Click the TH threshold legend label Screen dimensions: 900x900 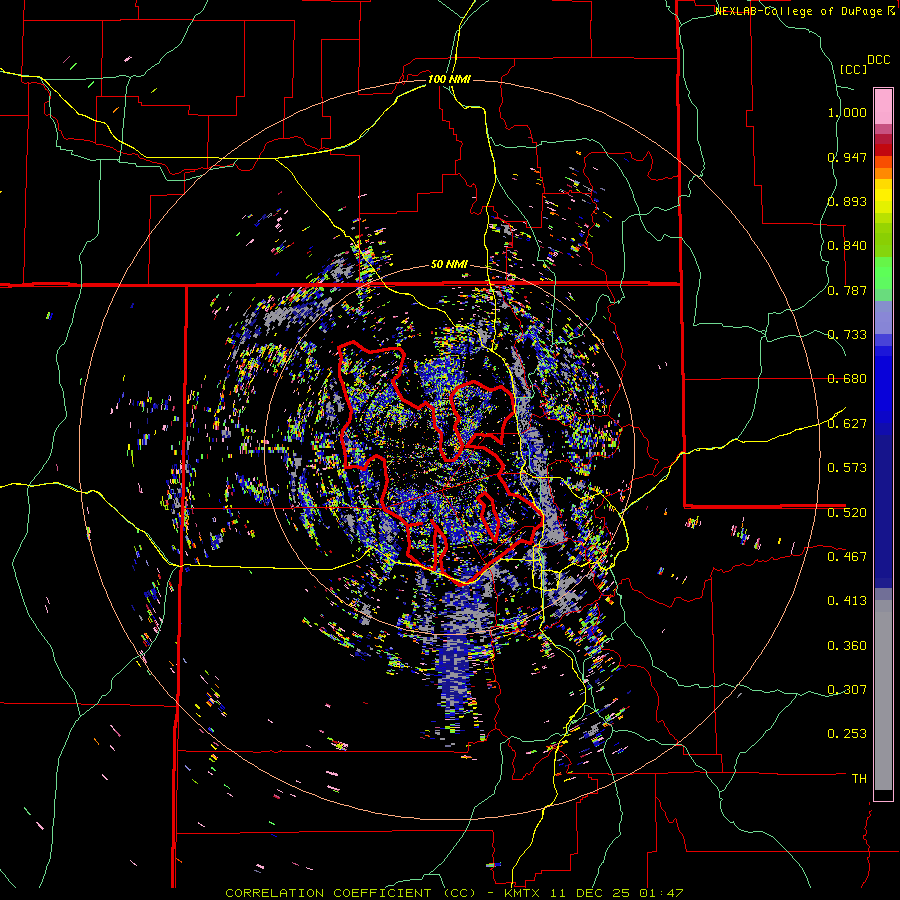(859, 779)
